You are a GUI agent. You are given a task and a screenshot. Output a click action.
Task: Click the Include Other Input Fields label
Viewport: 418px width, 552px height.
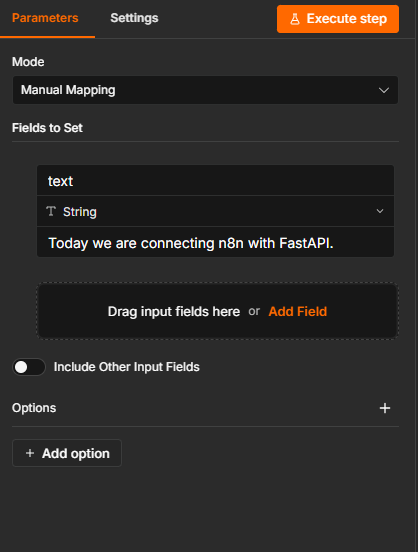(x=126, y=367)
